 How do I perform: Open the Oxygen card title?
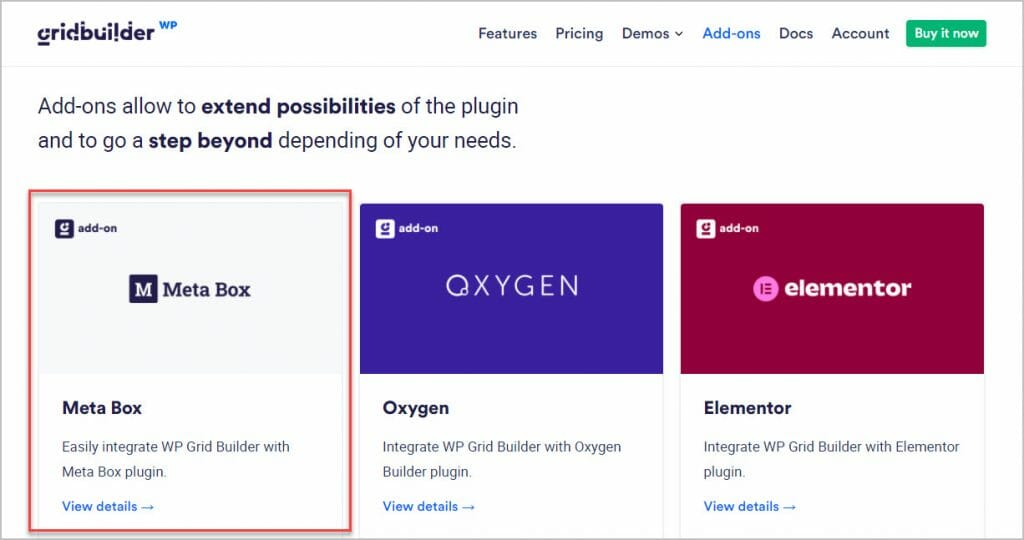[416, 408]
